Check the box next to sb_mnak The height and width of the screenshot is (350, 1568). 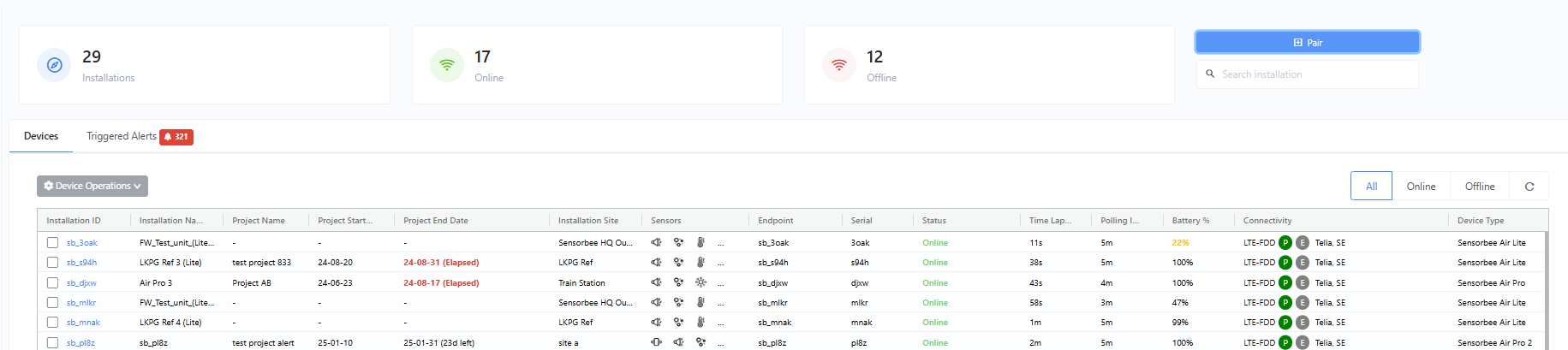tap(52, 323)
